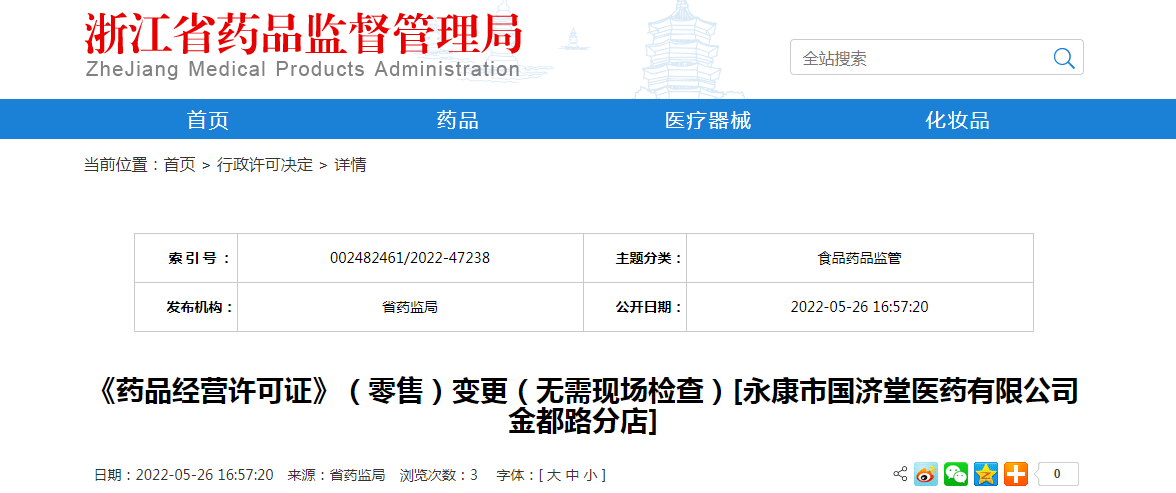
Task: Open the share icon
Action: point(900,474)
